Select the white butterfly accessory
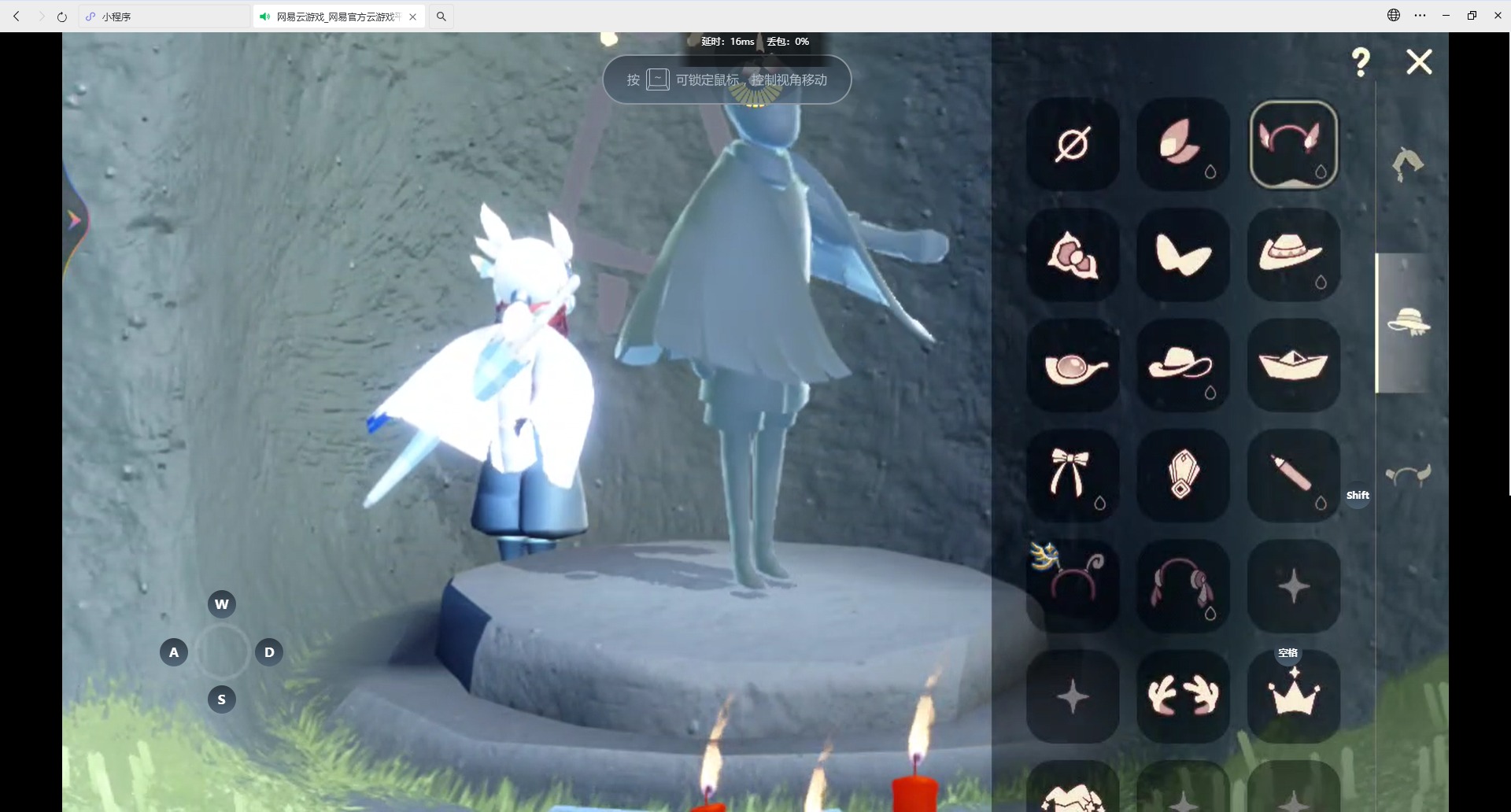1511x812 pixels. [1183, 255]
